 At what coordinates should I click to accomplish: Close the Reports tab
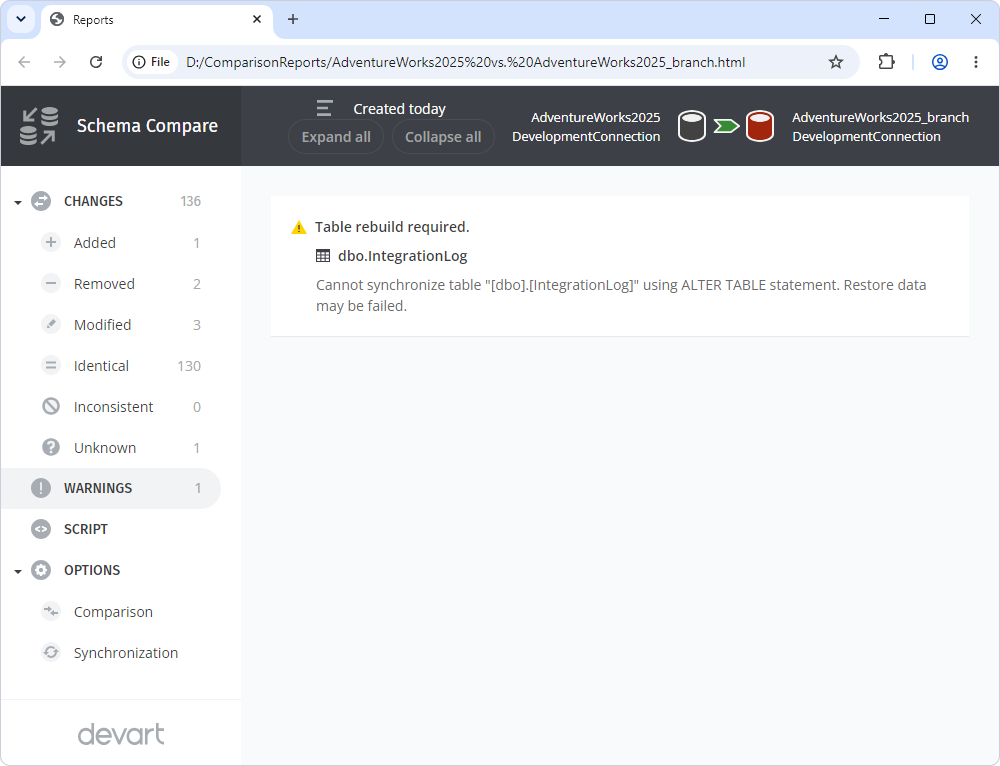coord(257,19)
